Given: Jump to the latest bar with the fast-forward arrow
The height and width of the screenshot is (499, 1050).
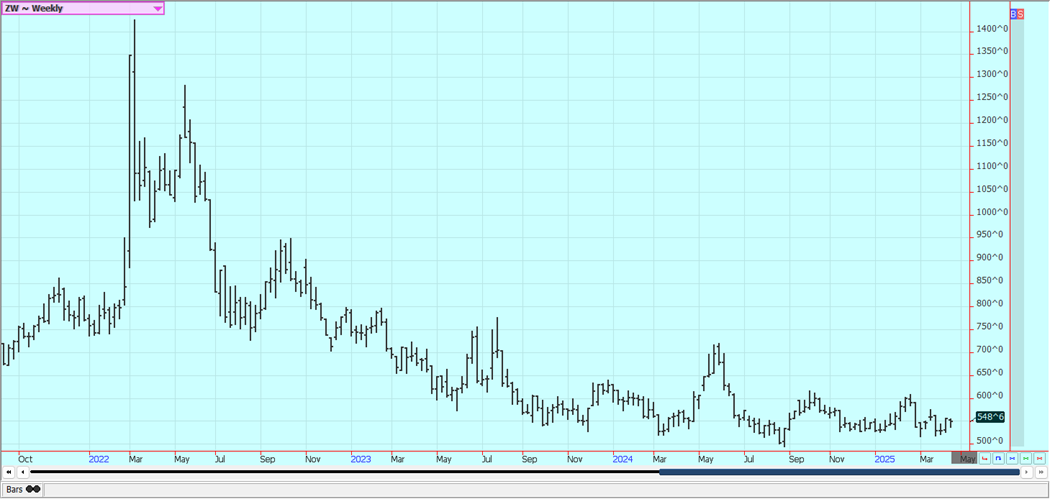Looking at the screenshot, I should point(1040,472).
